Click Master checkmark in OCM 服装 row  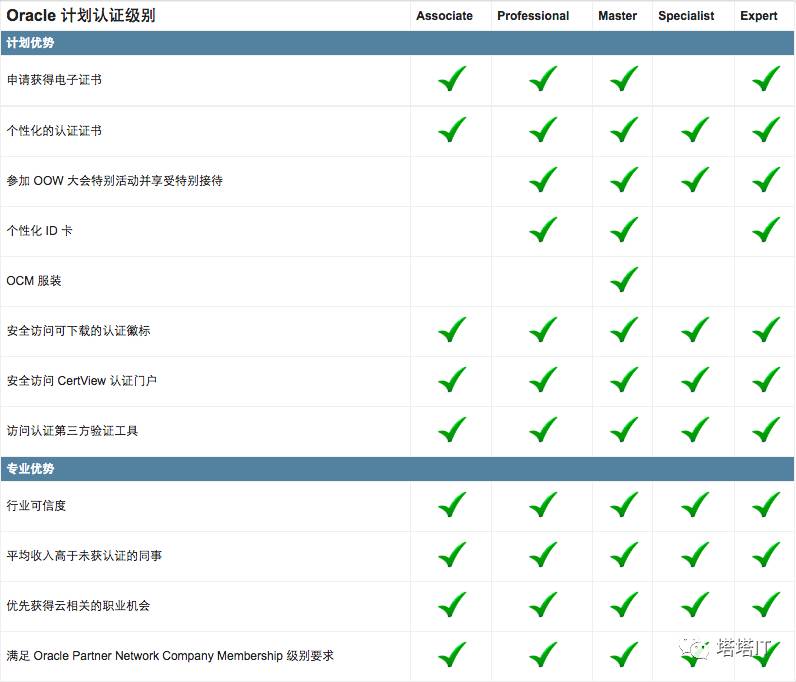(x=624, y=280)
